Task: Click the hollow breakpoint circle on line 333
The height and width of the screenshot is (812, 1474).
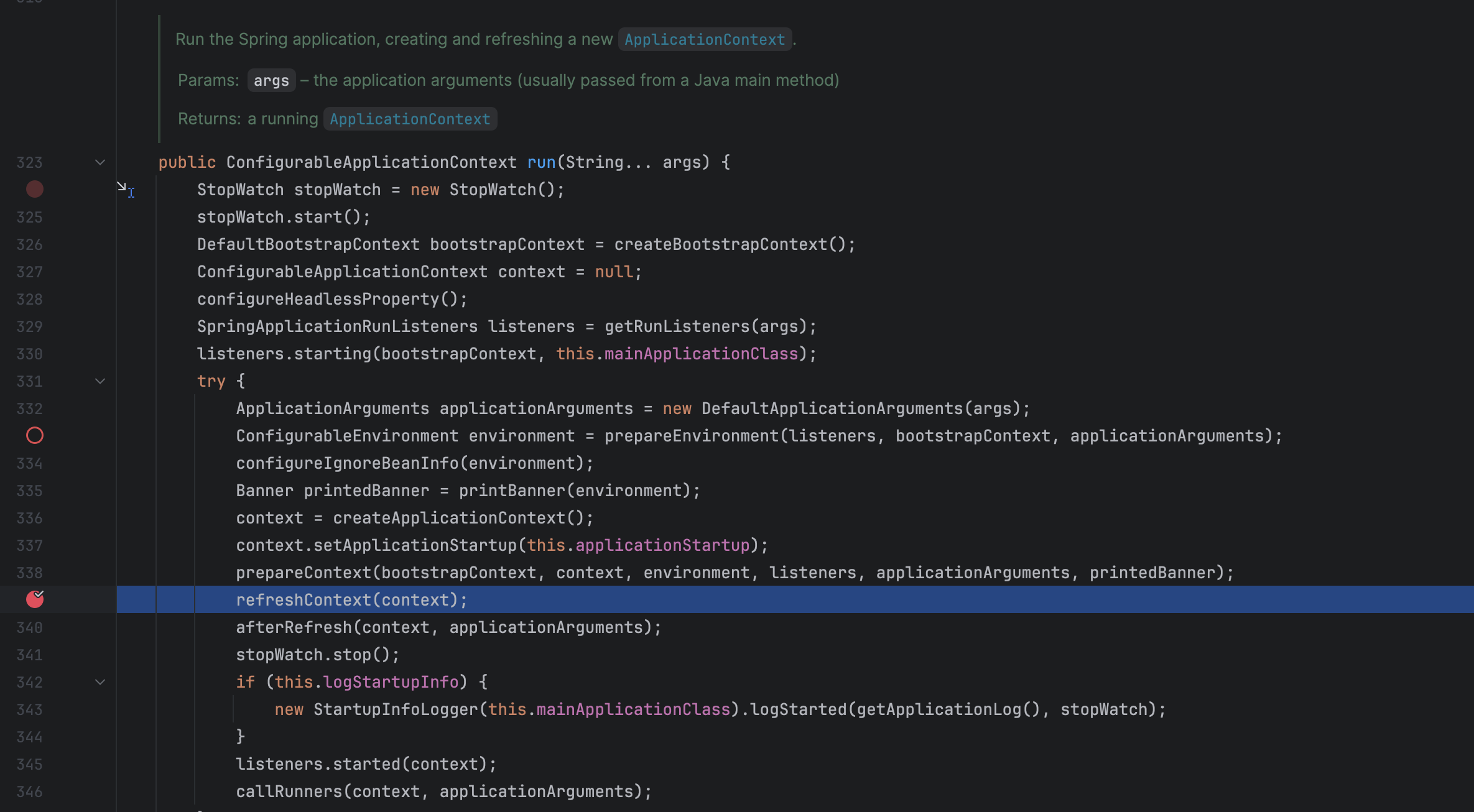Action: point(35,435)
